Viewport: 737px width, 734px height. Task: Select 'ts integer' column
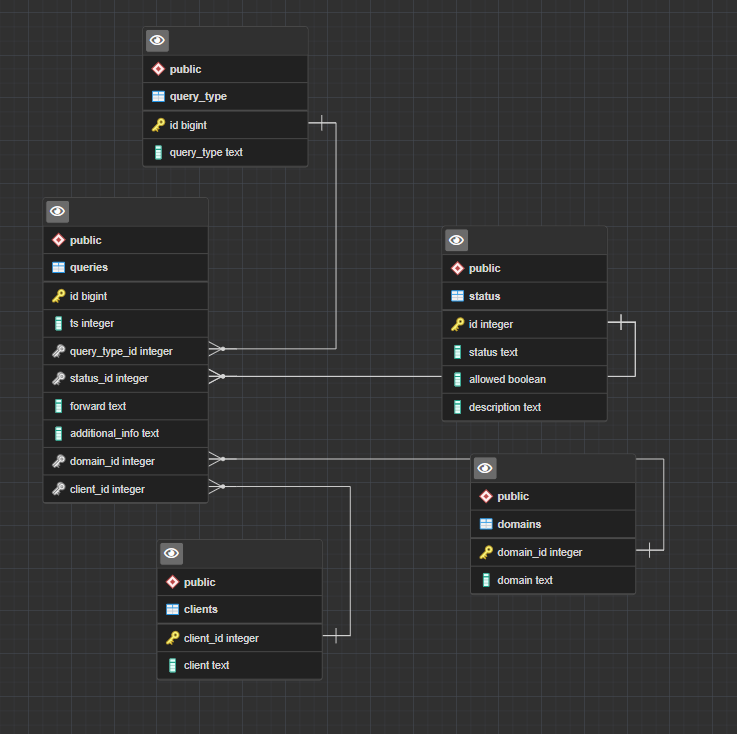(x=125, y=323)
